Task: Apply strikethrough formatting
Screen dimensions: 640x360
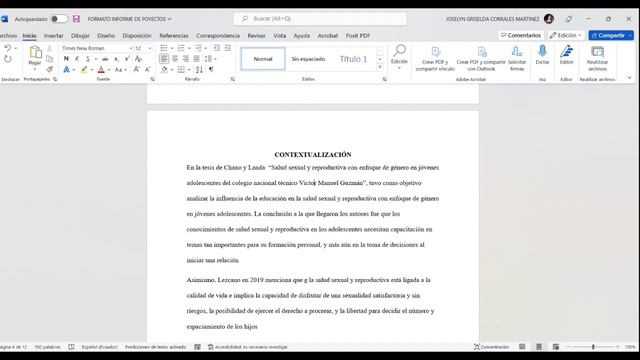Action: [x=105, y=59]
